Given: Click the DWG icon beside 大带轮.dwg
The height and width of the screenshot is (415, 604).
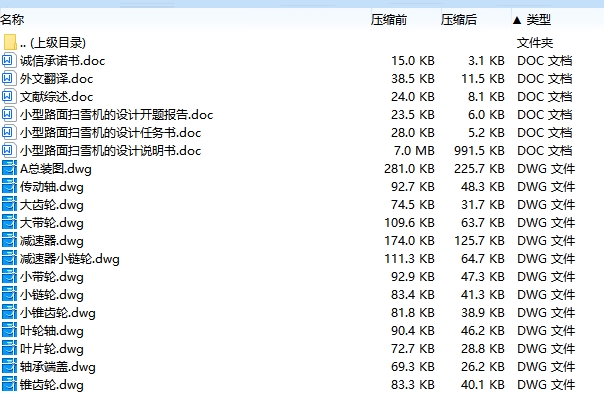Looking at the screenshot, I should pyautogui.click(x=9, y=222).
